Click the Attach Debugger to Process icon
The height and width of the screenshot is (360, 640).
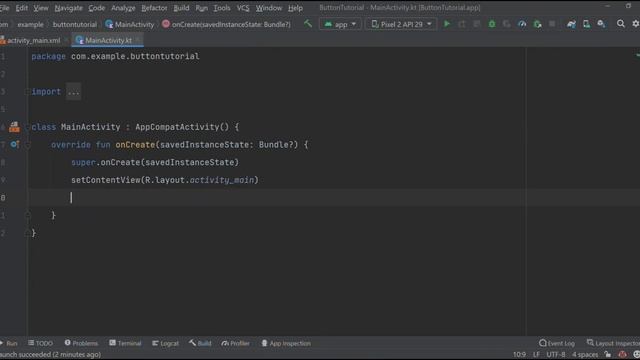point(538,24)
